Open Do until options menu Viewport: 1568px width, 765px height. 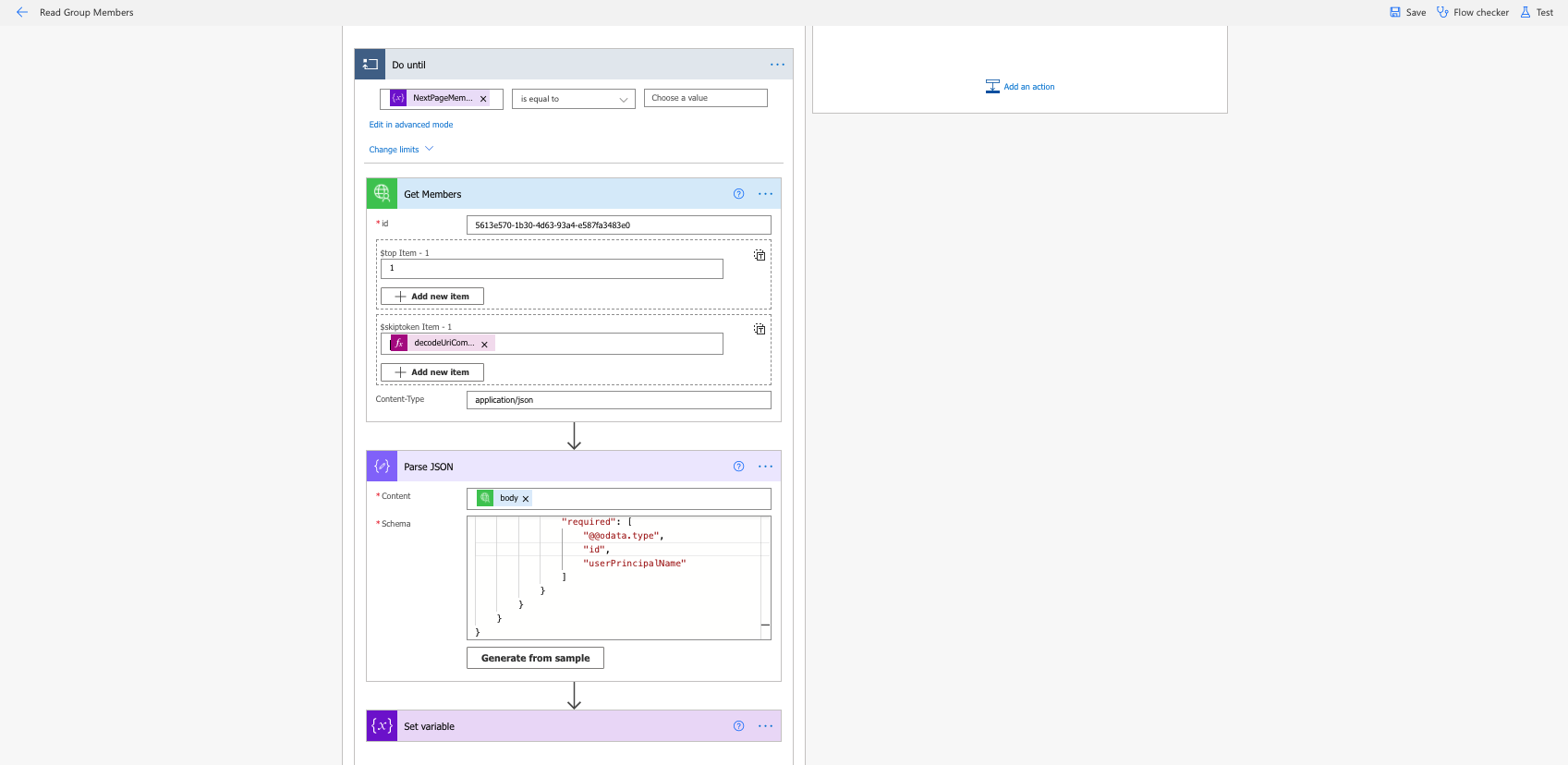click(777, 65)
